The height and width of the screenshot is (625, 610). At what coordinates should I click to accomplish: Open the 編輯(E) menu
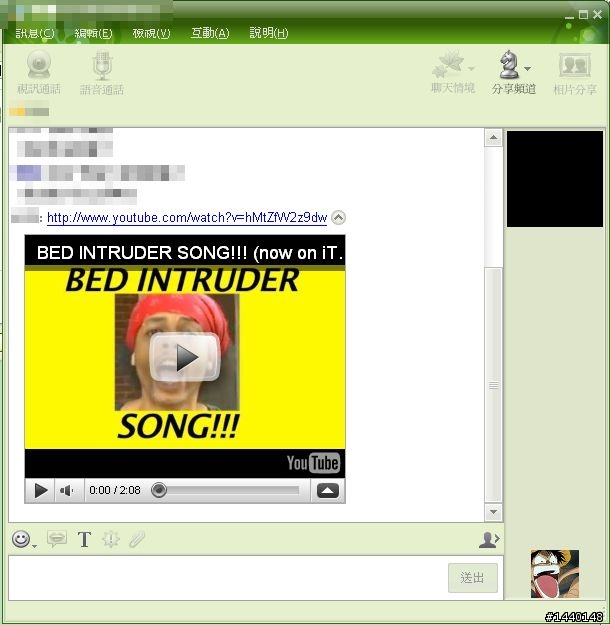[93, 33]
